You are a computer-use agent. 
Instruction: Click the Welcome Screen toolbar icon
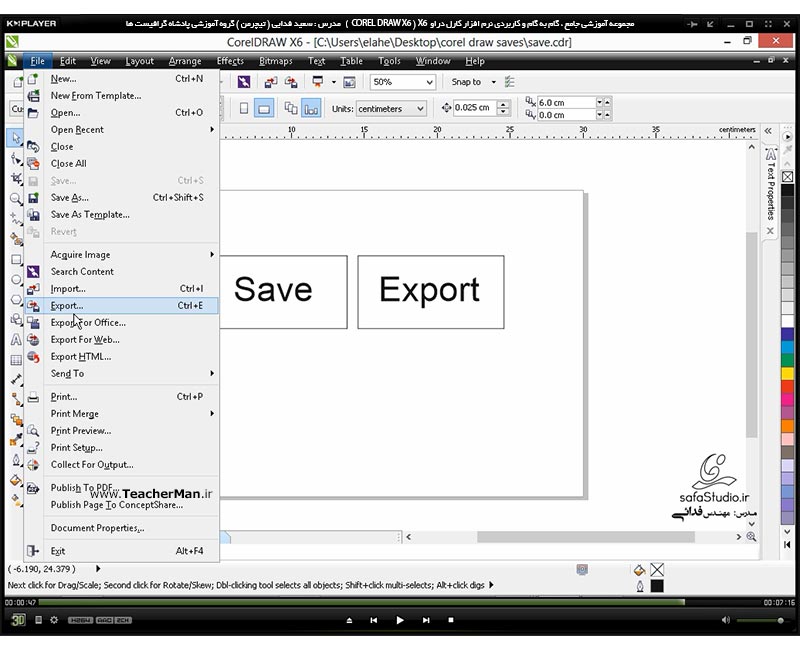tap(349, 82)
